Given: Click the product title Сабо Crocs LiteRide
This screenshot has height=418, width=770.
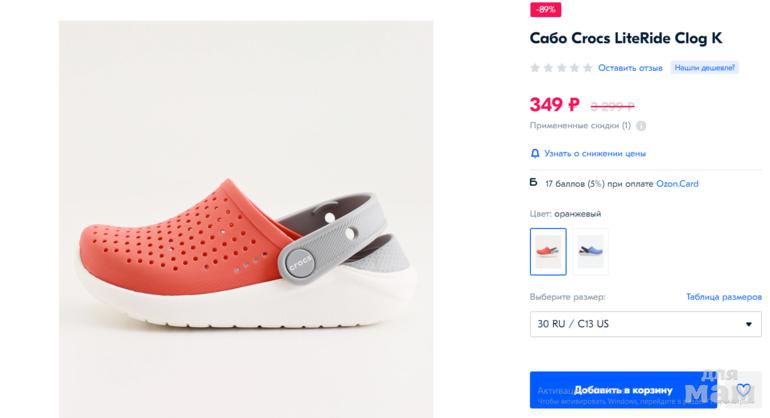Looking at the screenshot, I should (625, 38).
